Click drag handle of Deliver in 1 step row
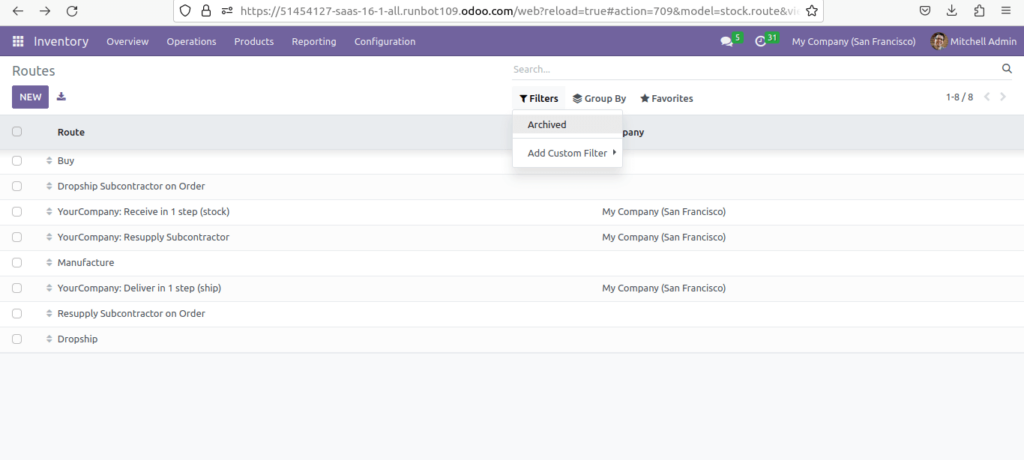 tap(49, 288)
